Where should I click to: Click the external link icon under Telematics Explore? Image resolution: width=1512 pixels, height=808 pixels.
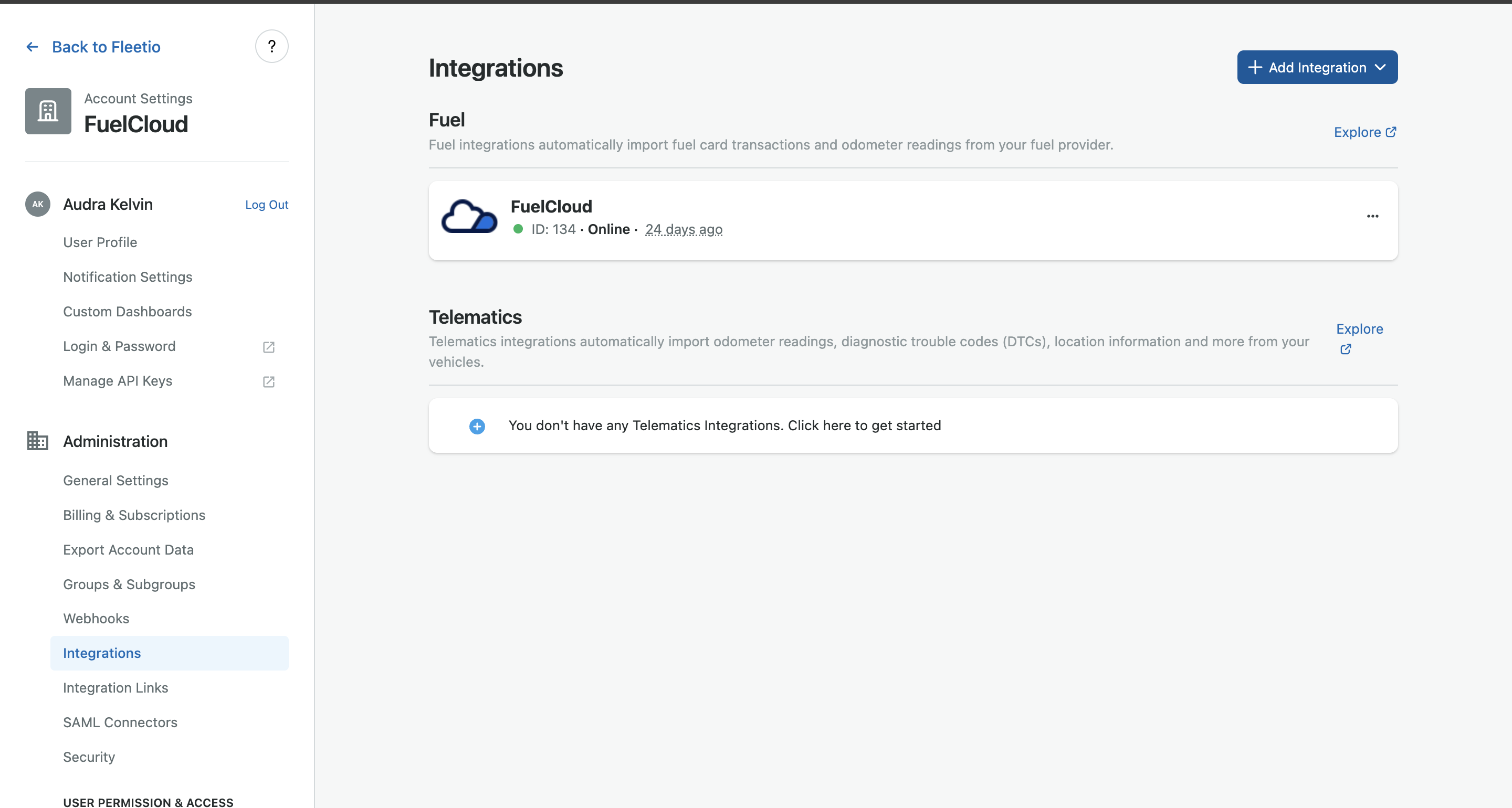pos(1345,349)
